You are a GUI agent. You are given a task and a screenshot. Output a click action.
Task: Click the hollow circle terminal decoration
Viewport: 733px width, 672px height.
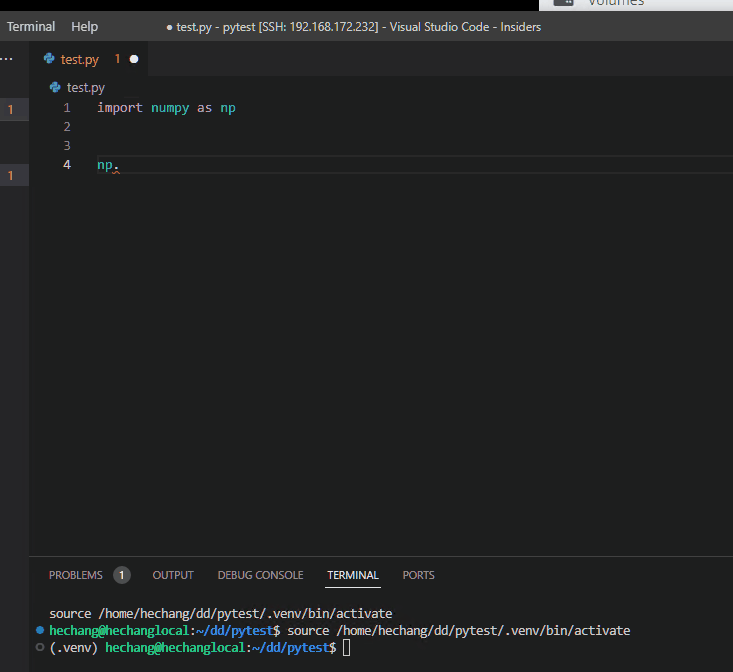click(x=40, y=647)
